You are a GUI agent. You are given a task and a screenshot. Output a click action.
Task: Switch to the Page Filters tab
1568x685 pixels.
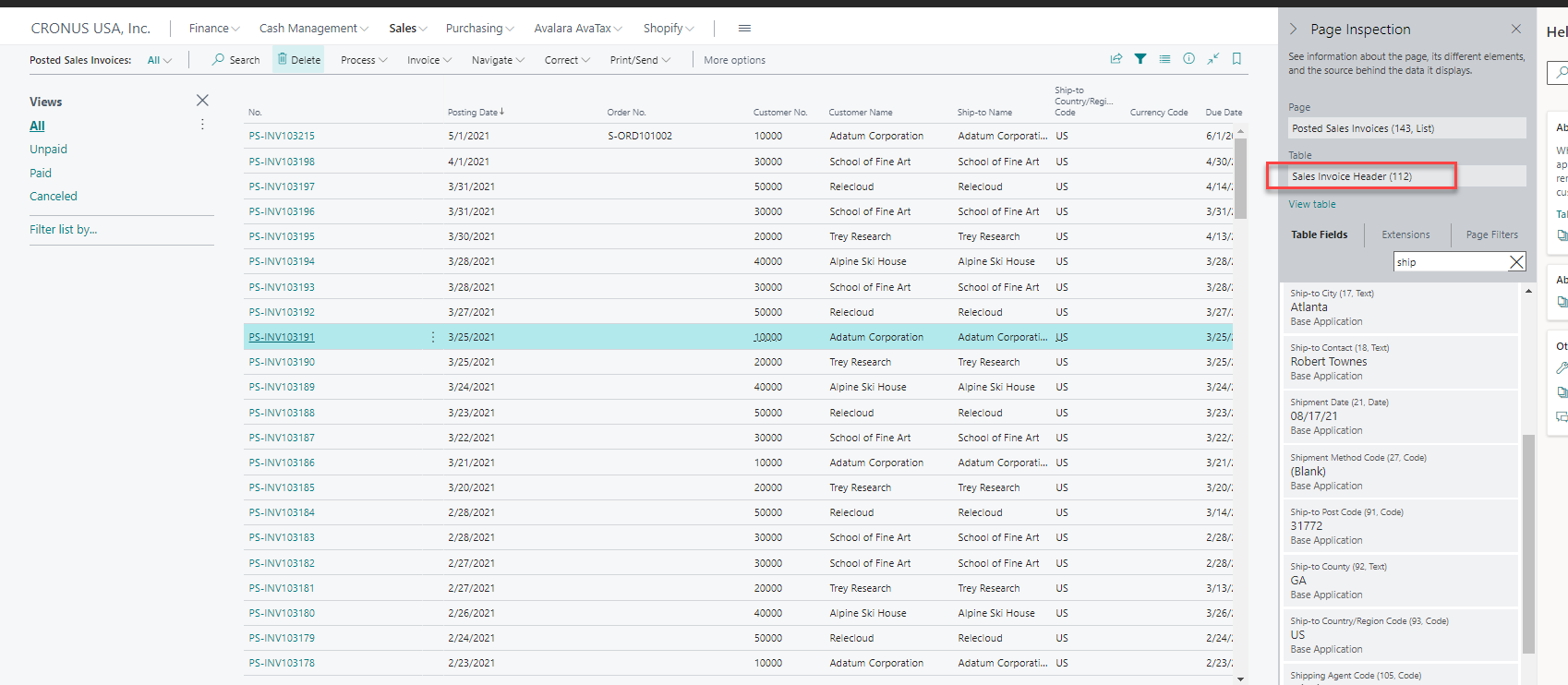[x=1491, y=234]
